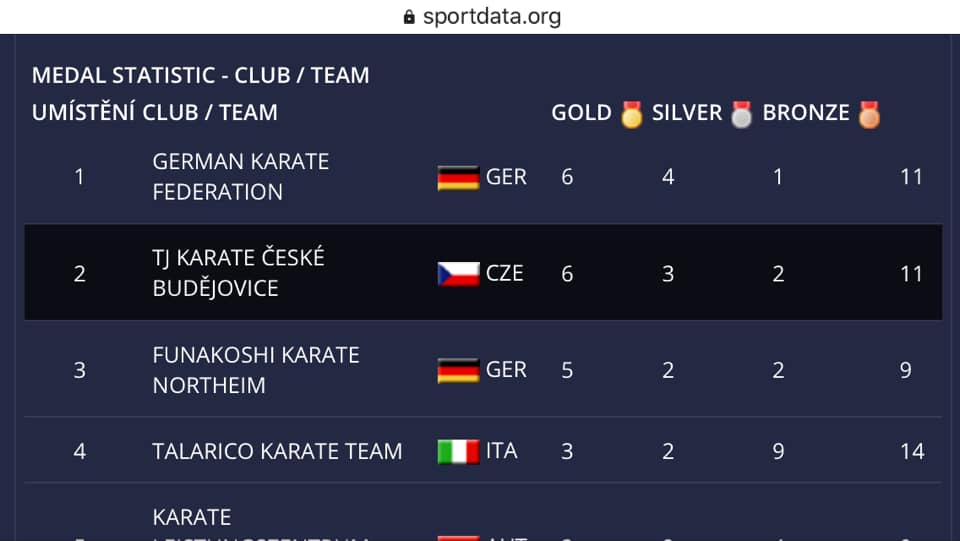Click the ITA country code
Screen dimensions: 960x541
pos(502,451)
